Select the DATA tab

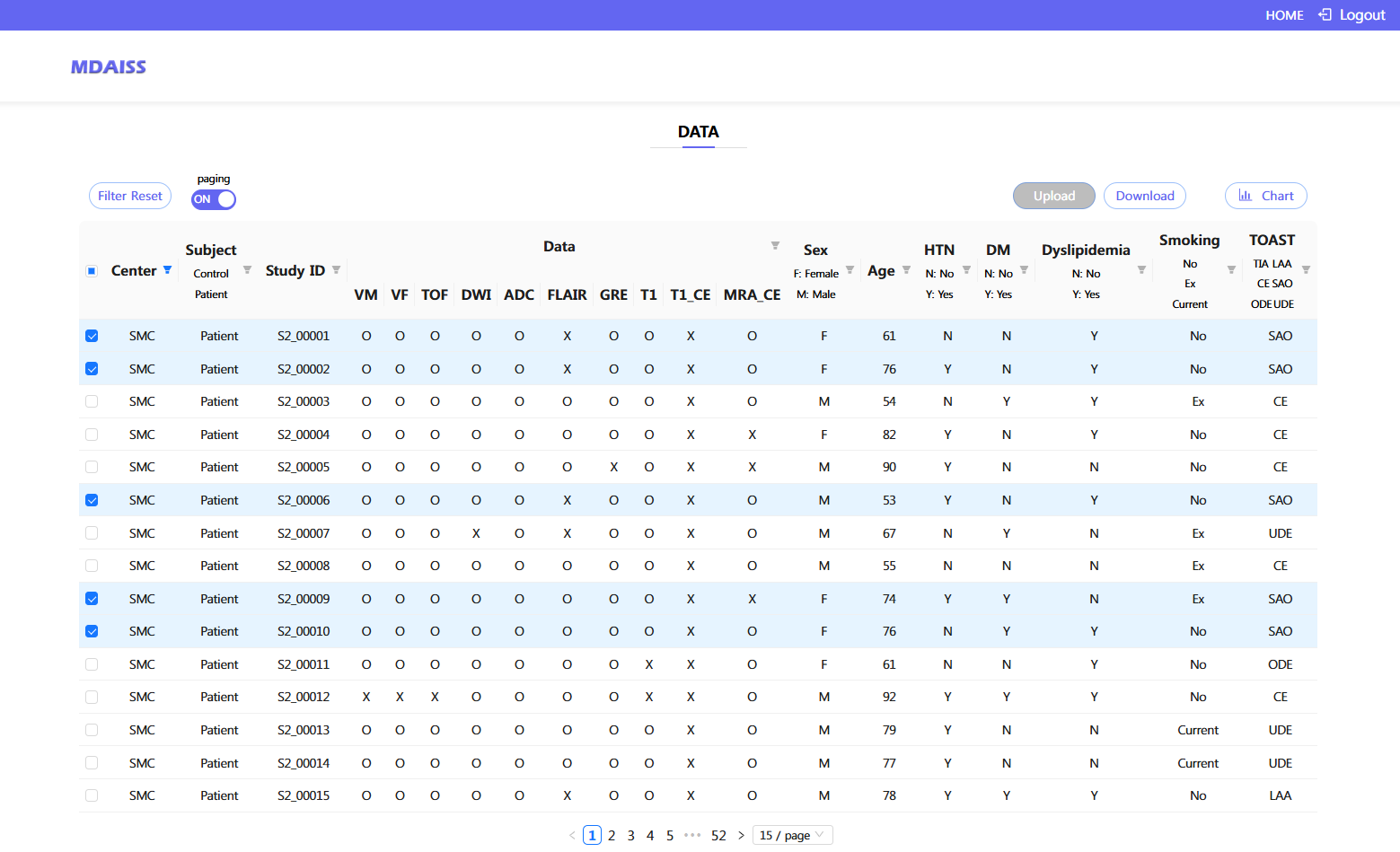coord(698,132)
